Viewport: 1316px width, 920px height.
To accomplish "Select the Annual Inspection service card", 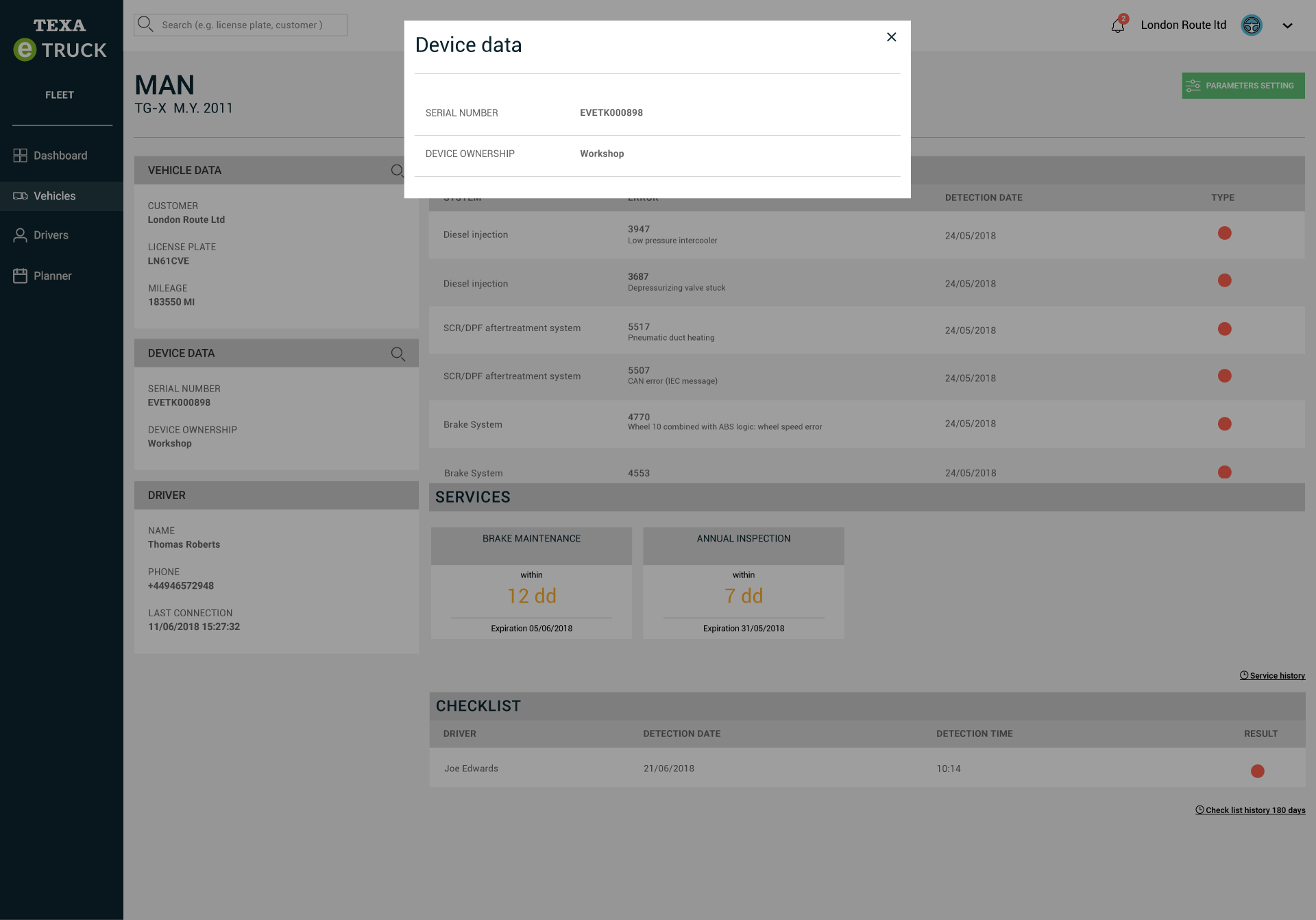I will pyautogui.click(x=744, y=583).
